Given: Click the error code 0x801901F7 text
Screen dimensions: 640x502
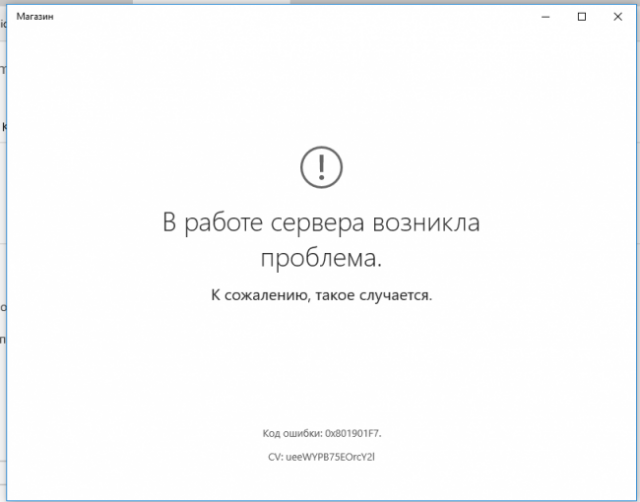Looking at the screenshot, I should (x=322, y=433).
